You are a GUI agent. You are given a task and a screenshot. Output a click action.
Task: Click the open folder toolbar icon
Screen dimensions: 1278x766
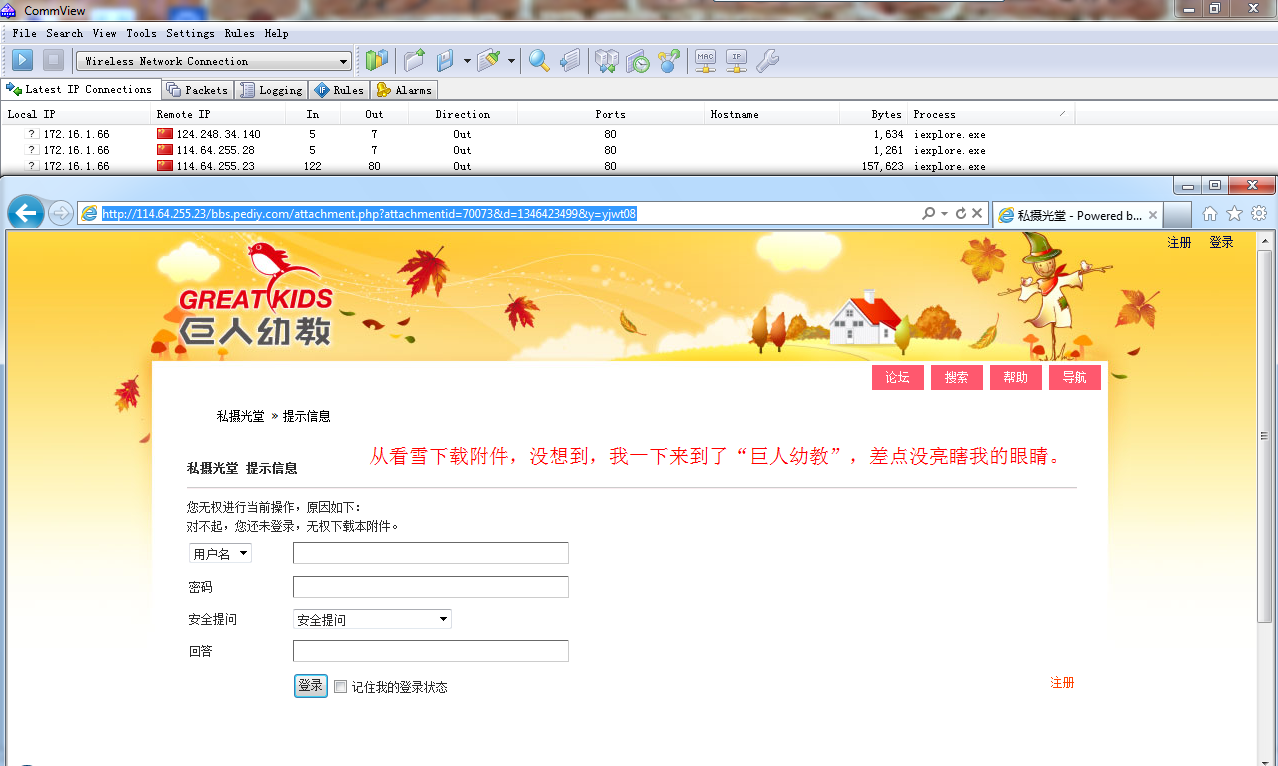[414, 61]
